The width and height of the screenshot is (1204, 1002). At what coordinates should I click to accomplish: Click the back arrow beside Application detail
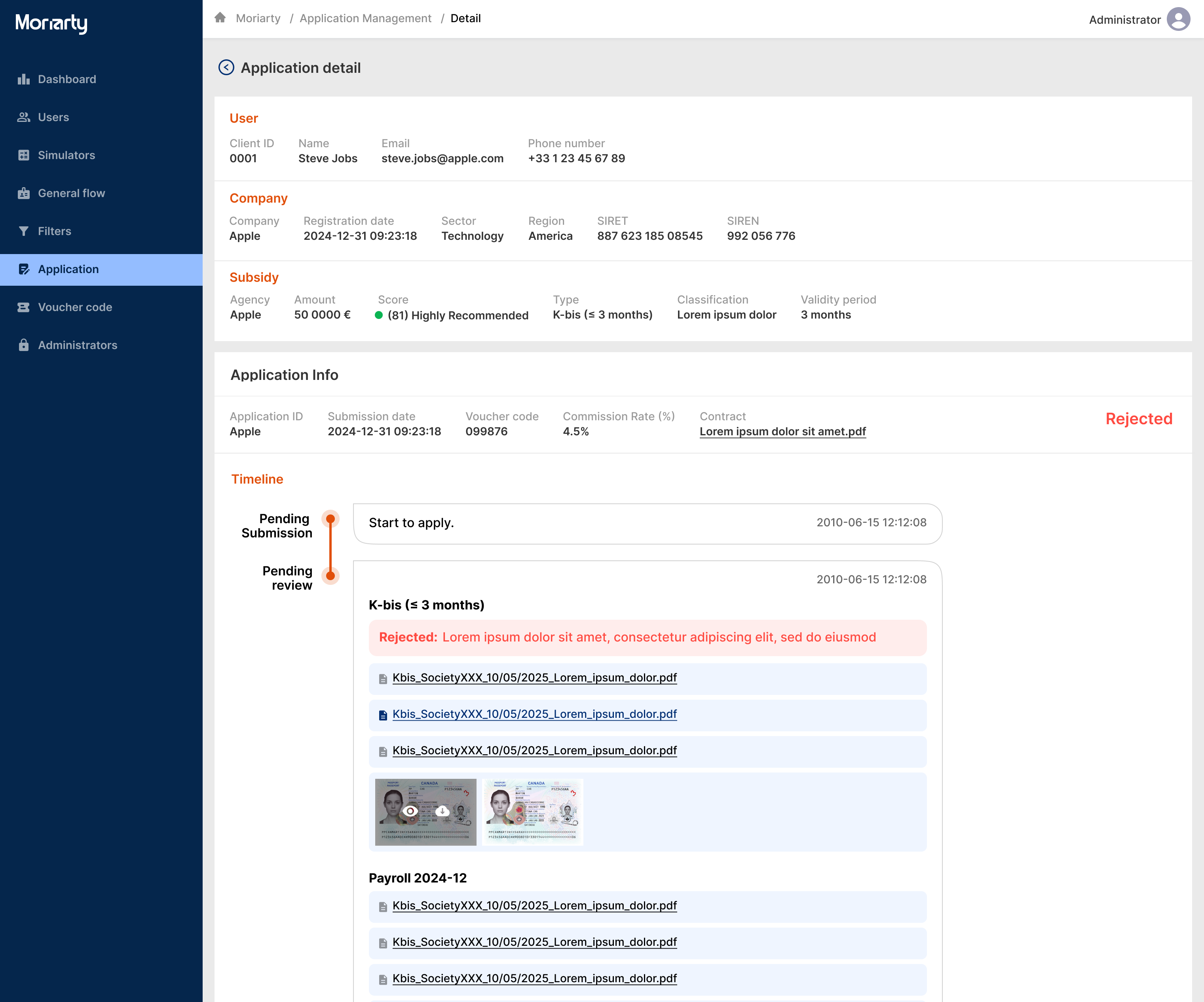click(226, 68)
